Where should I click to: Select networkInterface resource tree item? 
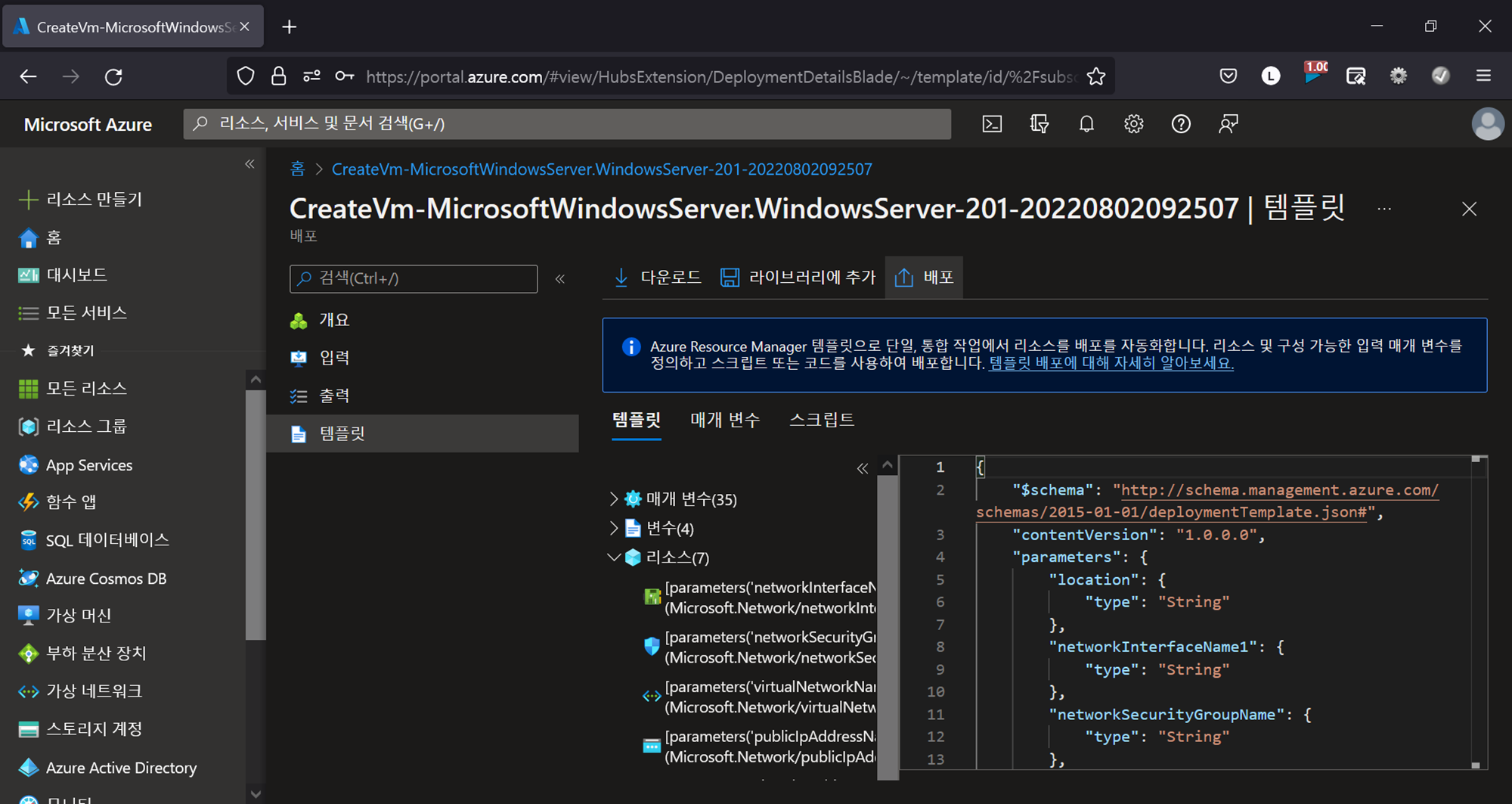(759, 598)
